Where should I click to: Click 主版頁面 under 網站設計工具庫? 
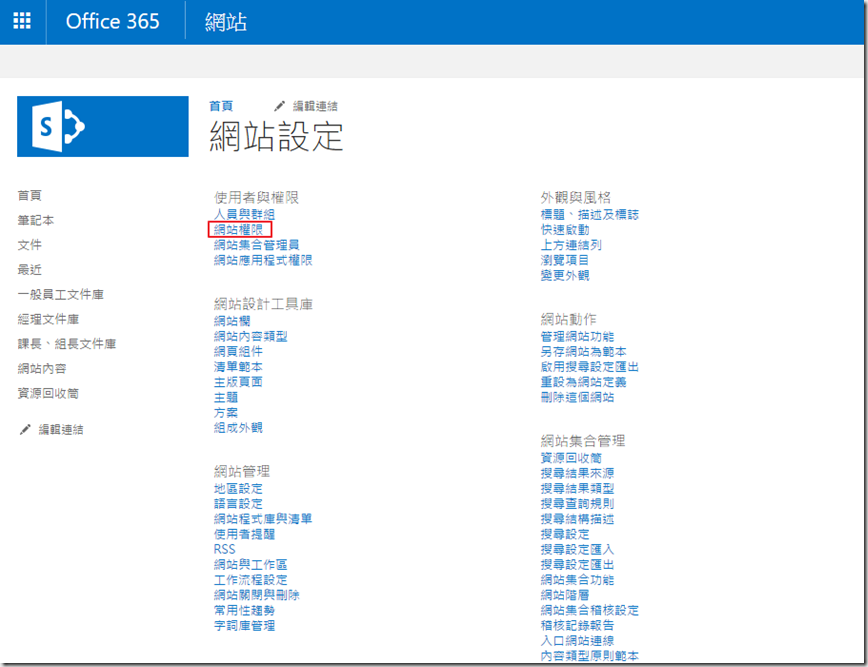[x=238, y=382]
